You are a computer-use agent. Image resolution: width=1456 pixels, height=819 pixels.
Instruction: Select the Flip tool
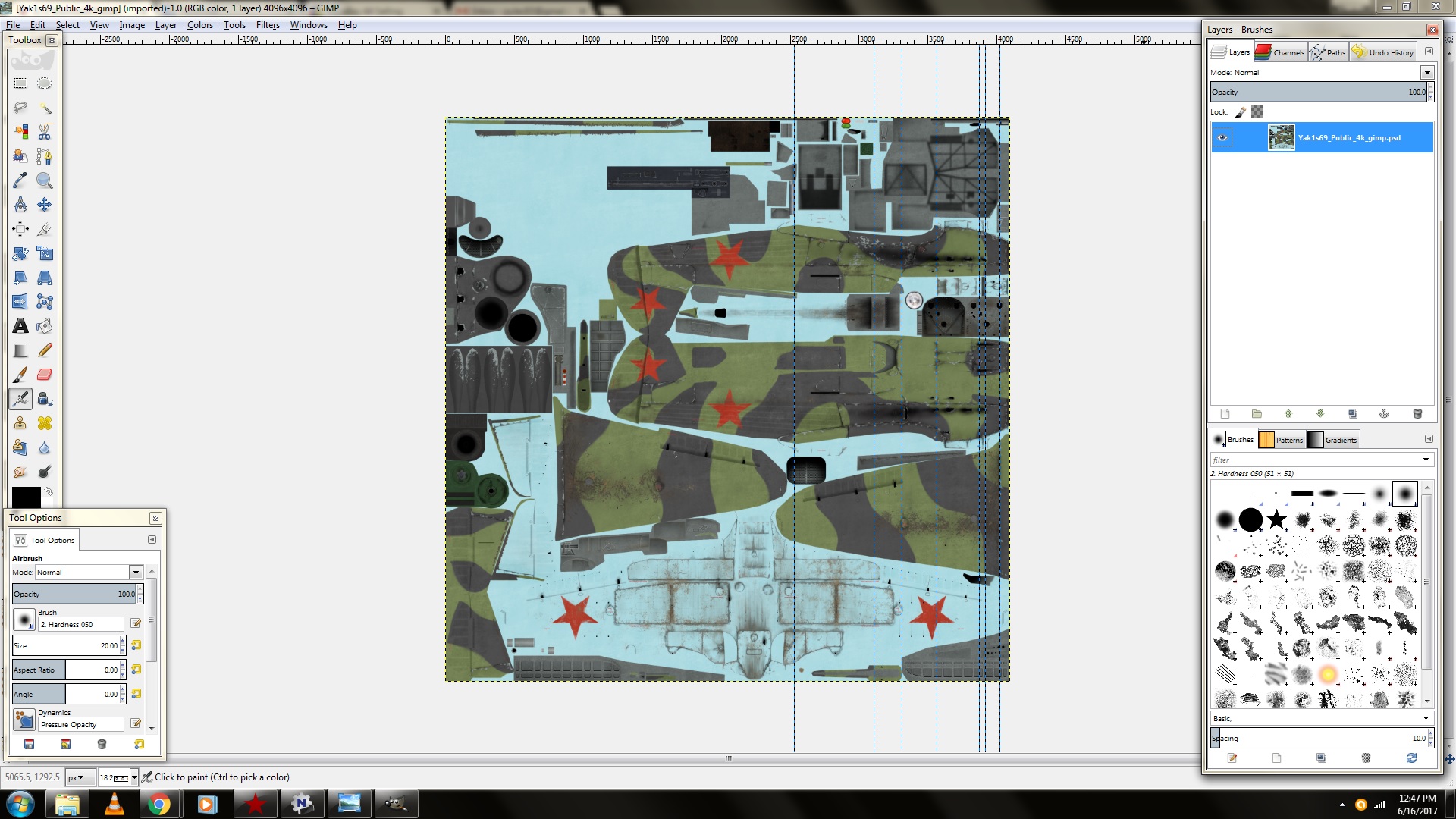(x=20, y=302)
